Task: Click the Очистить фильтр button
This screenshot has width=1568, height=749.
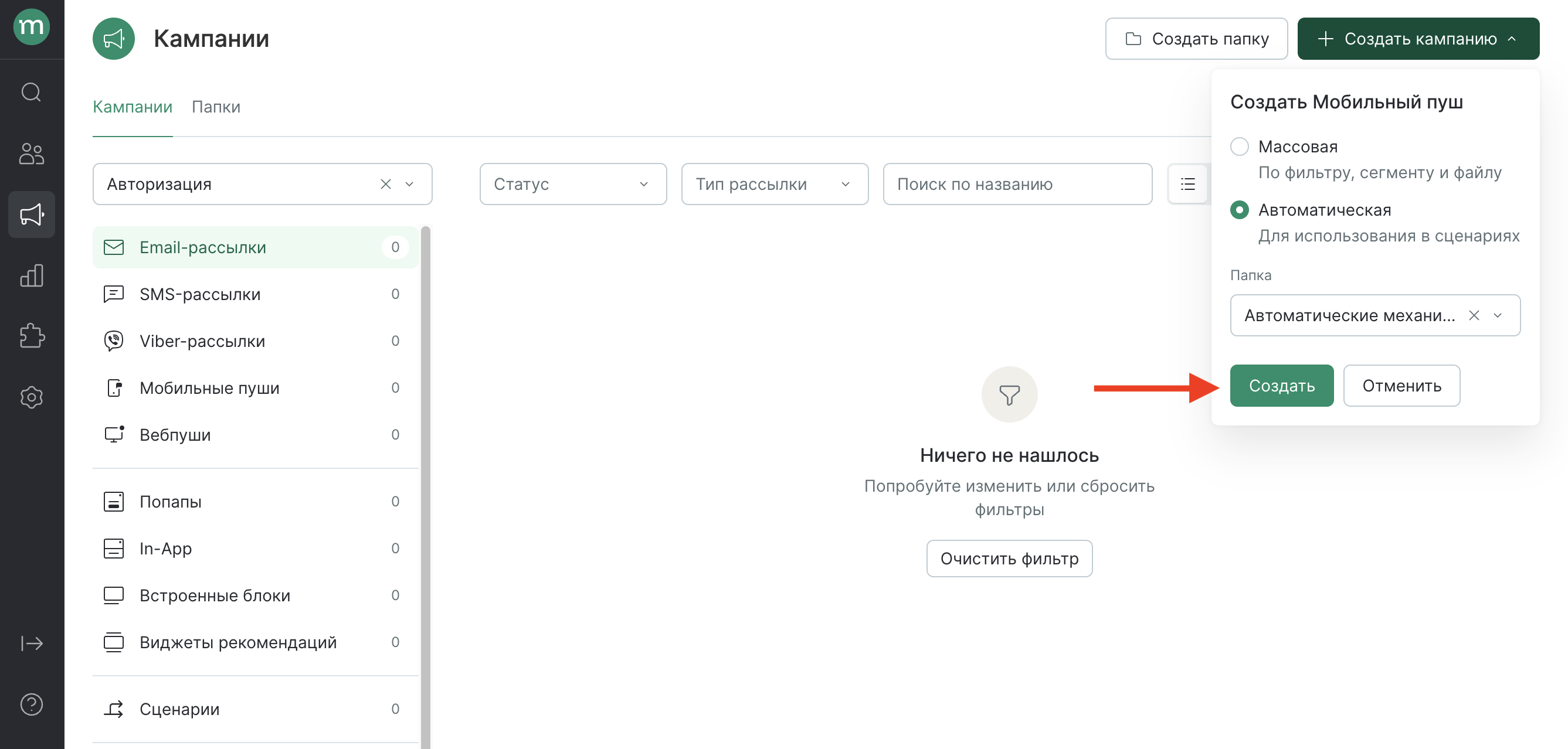Action: coord(1009,558)
